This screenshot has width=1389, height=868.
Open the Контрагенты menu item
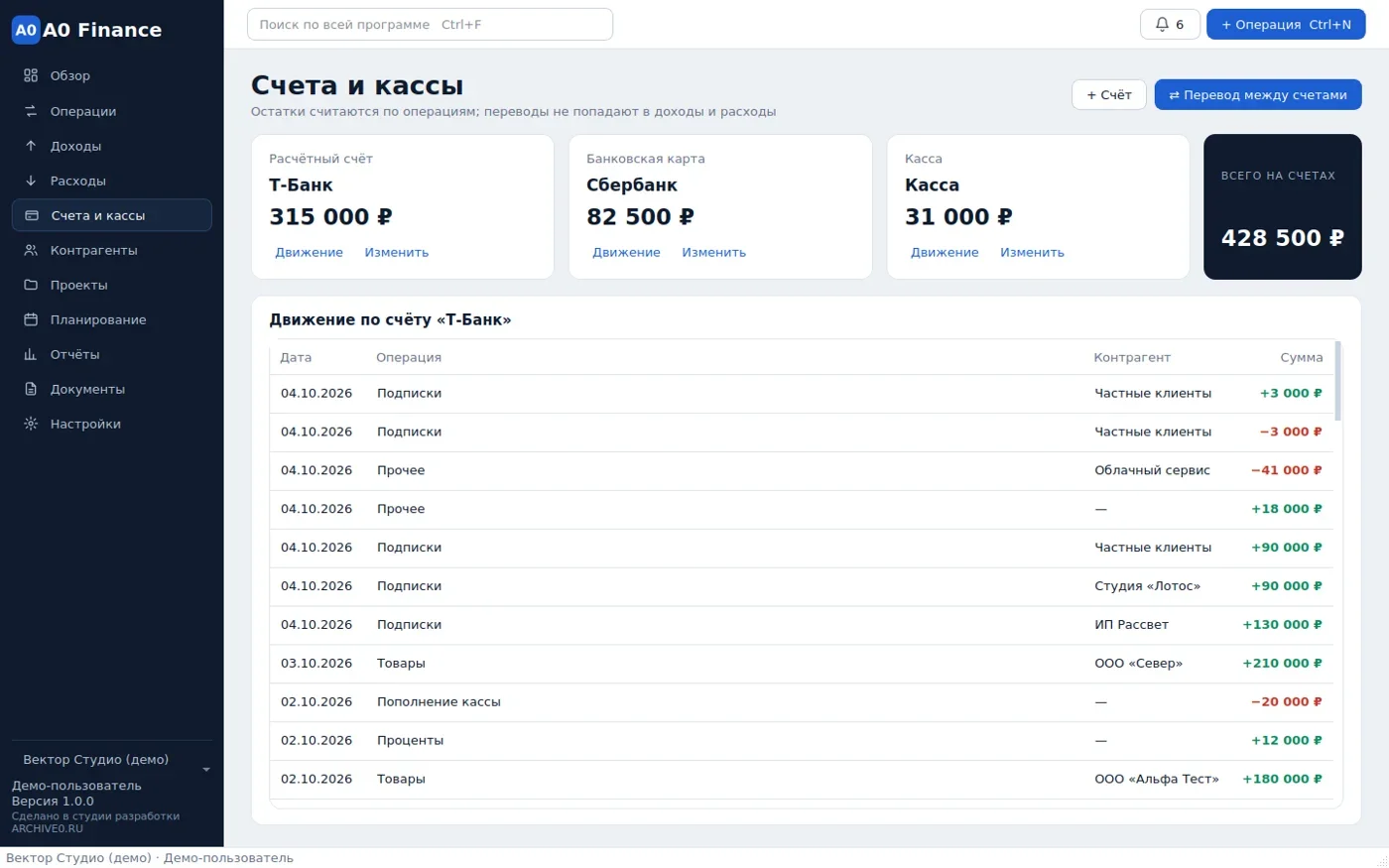111,250
